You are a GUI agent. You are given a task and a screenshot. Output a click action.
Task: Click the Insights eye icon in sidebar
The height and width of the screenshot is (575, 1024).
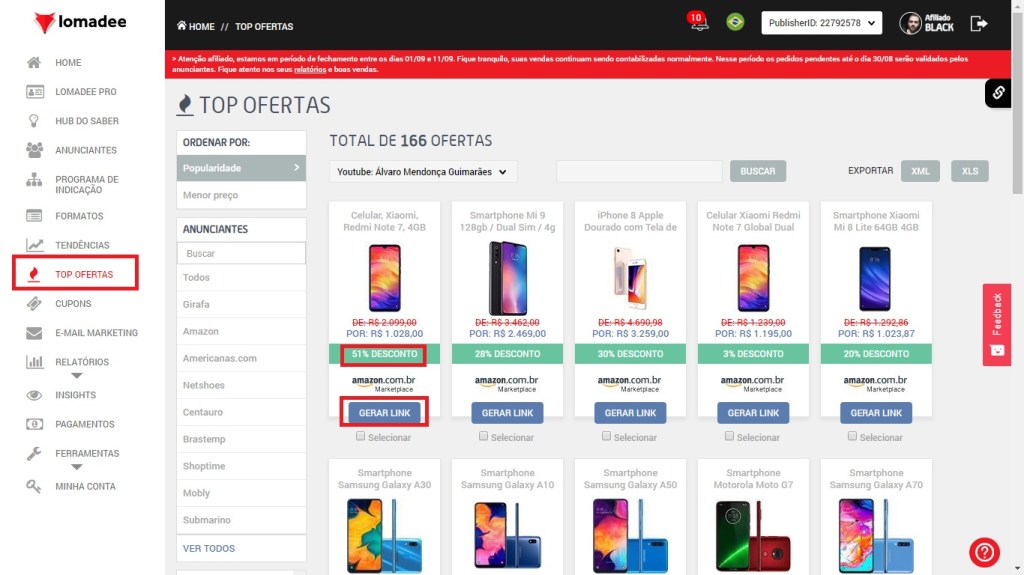tap(34, 395)
